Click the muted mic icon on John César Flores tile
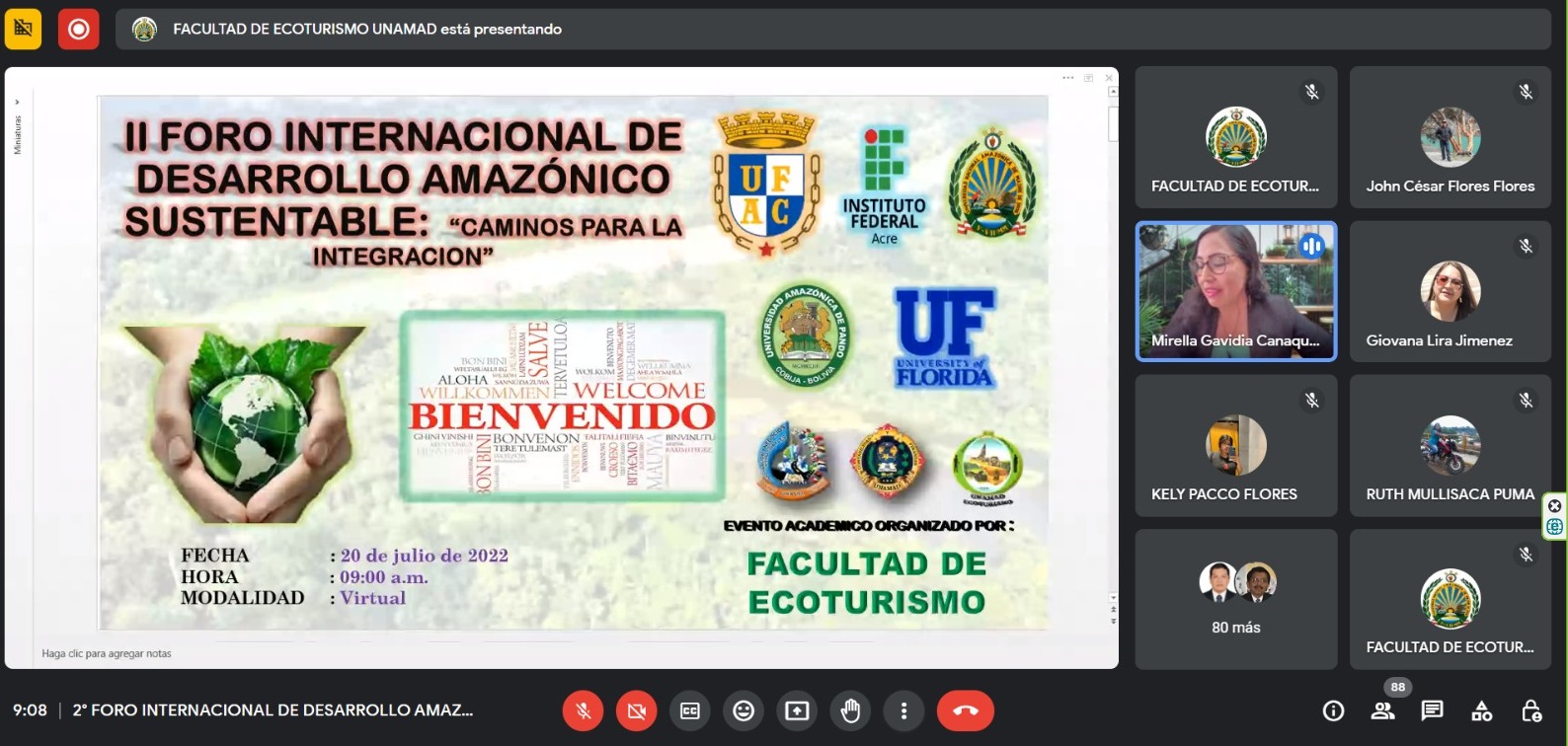 (x=1526, y=92)
